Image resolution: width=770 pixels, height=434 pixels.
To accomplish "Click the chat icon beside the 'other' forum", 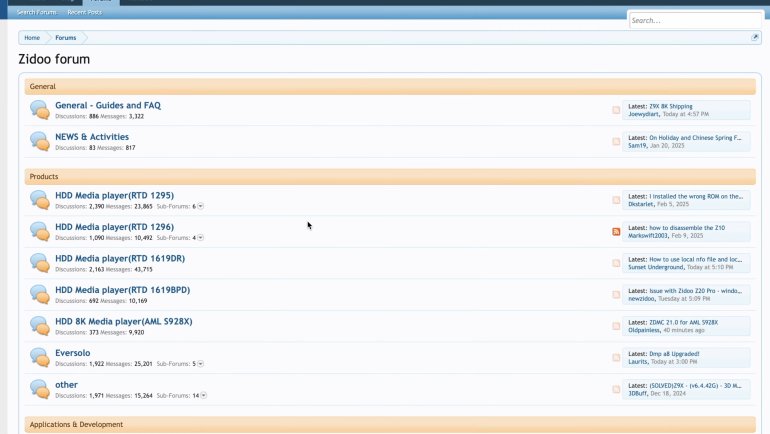I will 40,389.
